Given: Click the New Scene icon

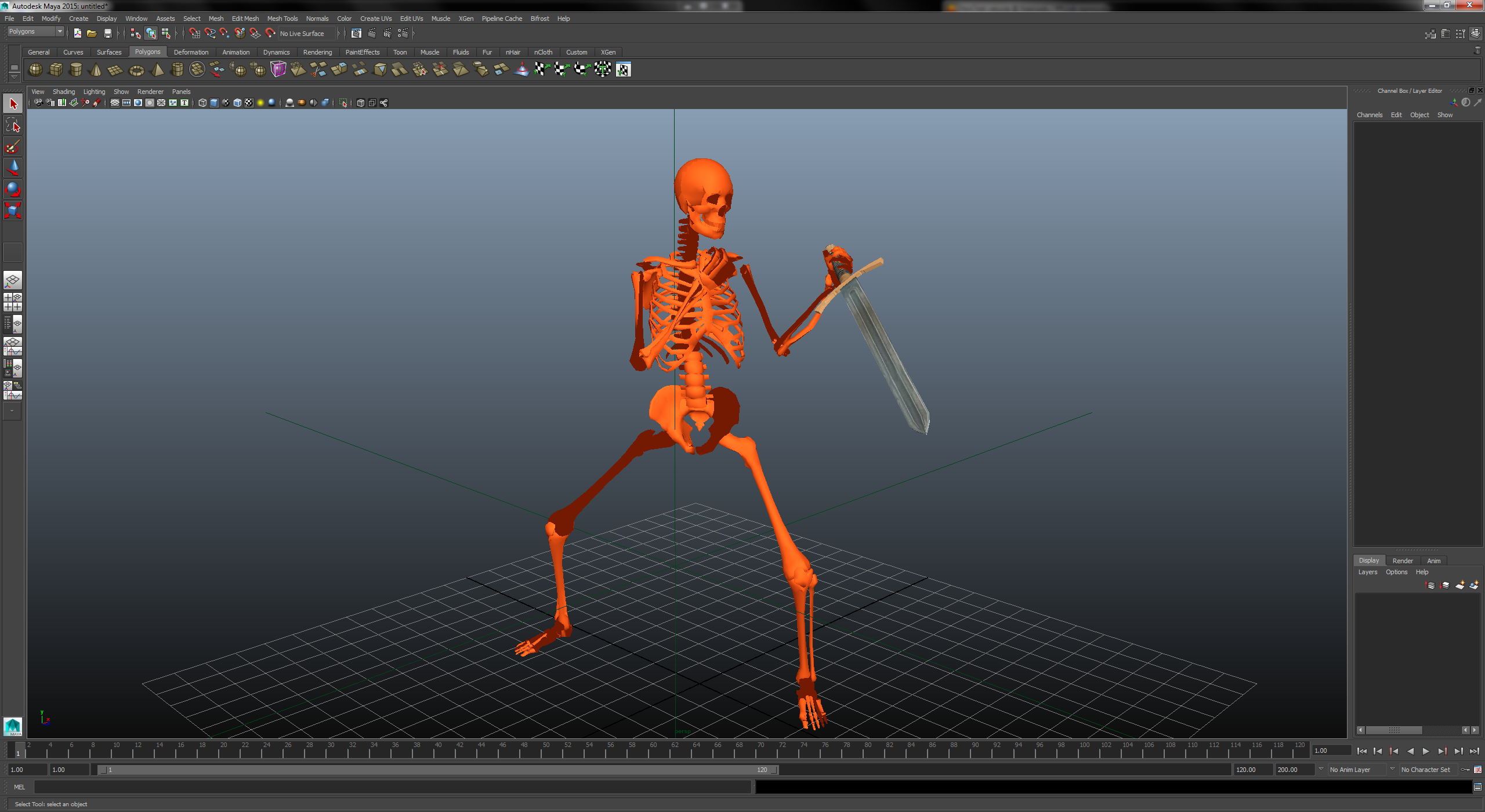Looking at the screenshot, I should 77,34.
